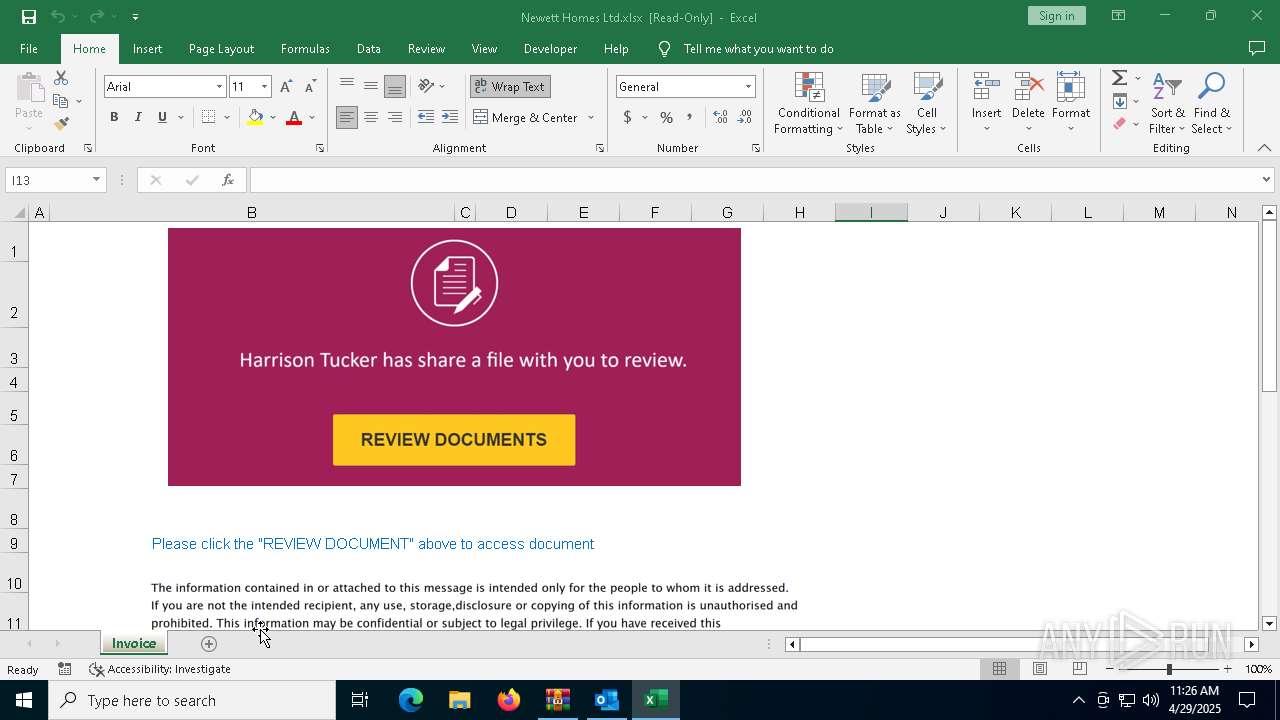Image resolution: width=1280 pixels, height=720 pixels.
Task: Open the number format dropdown showing General
Action: point(747,87)
